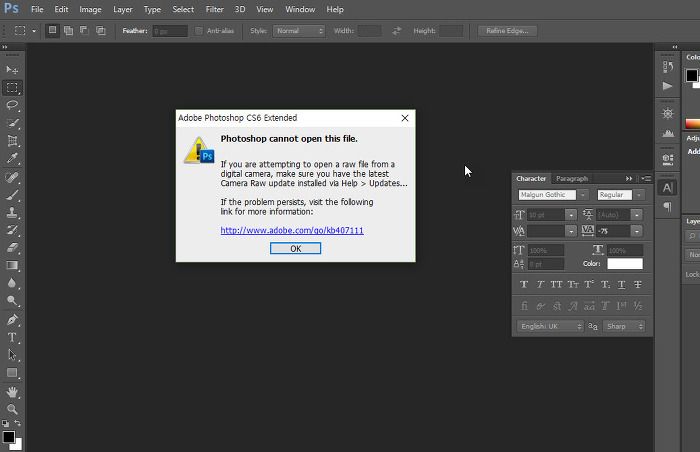
Task: Enable Subtract from selection mode
Action: (84, 30)
